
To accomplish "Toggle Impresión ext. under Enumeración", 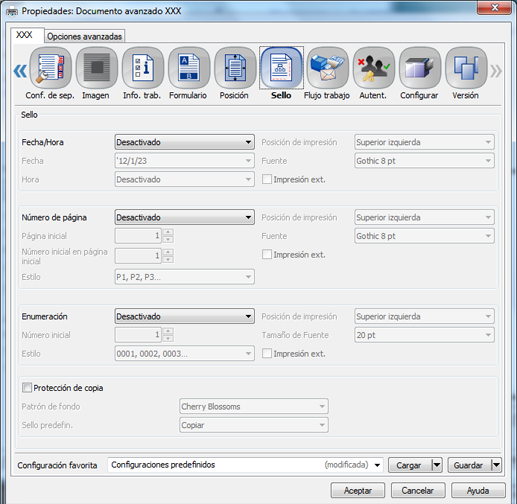I will [x=267, y=353].
